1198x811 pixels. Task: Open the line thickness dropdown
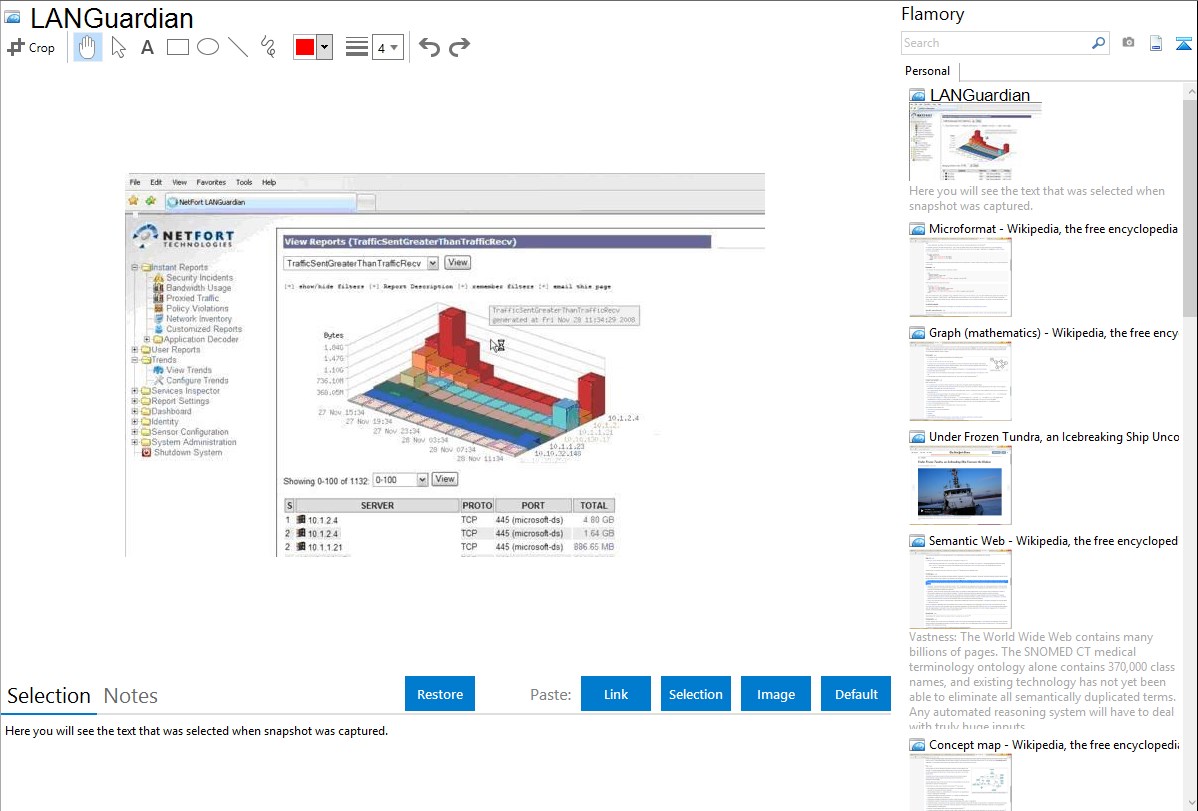click(387, 47)
